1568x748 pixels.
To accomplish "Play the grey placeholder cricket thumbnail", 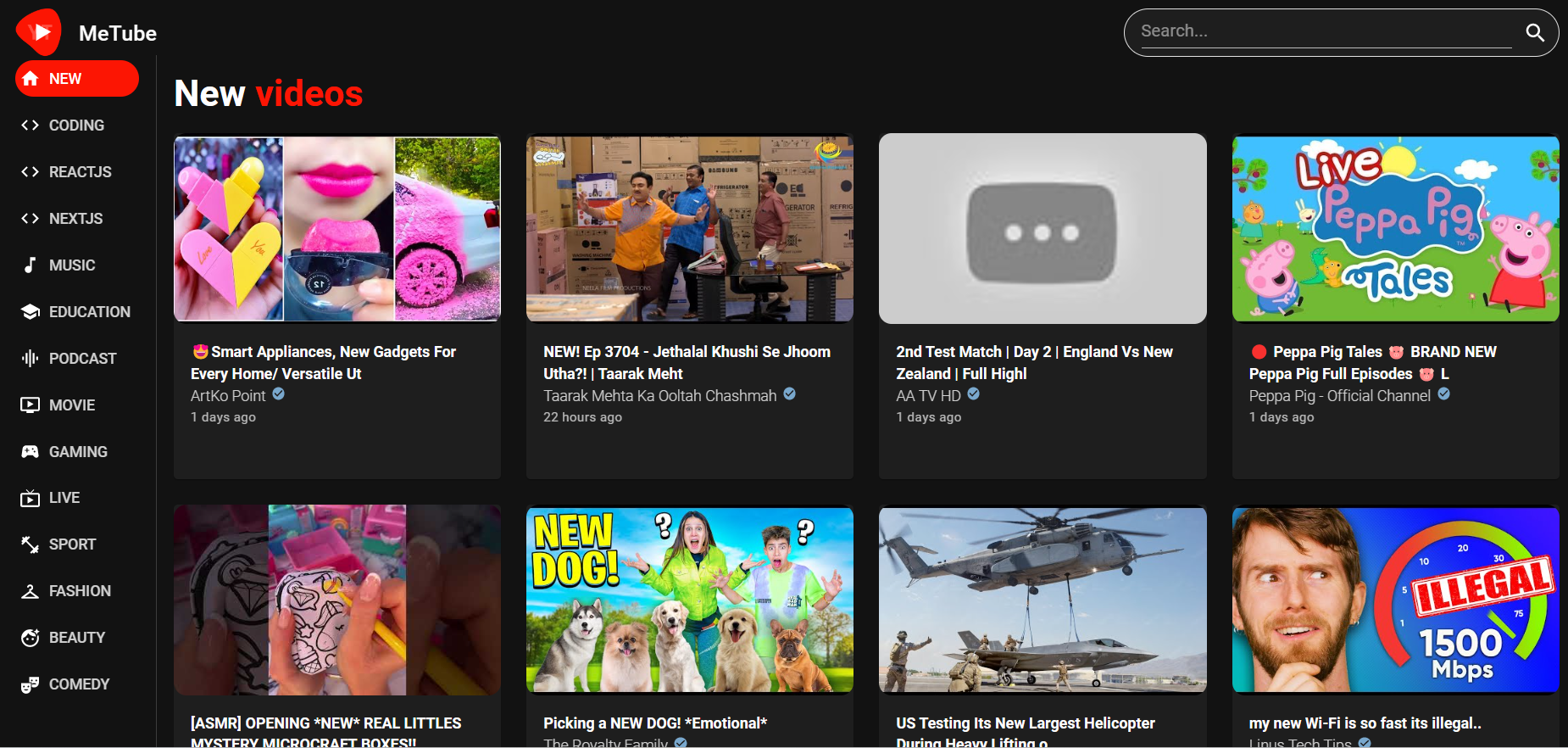I will coord(1043,229).
